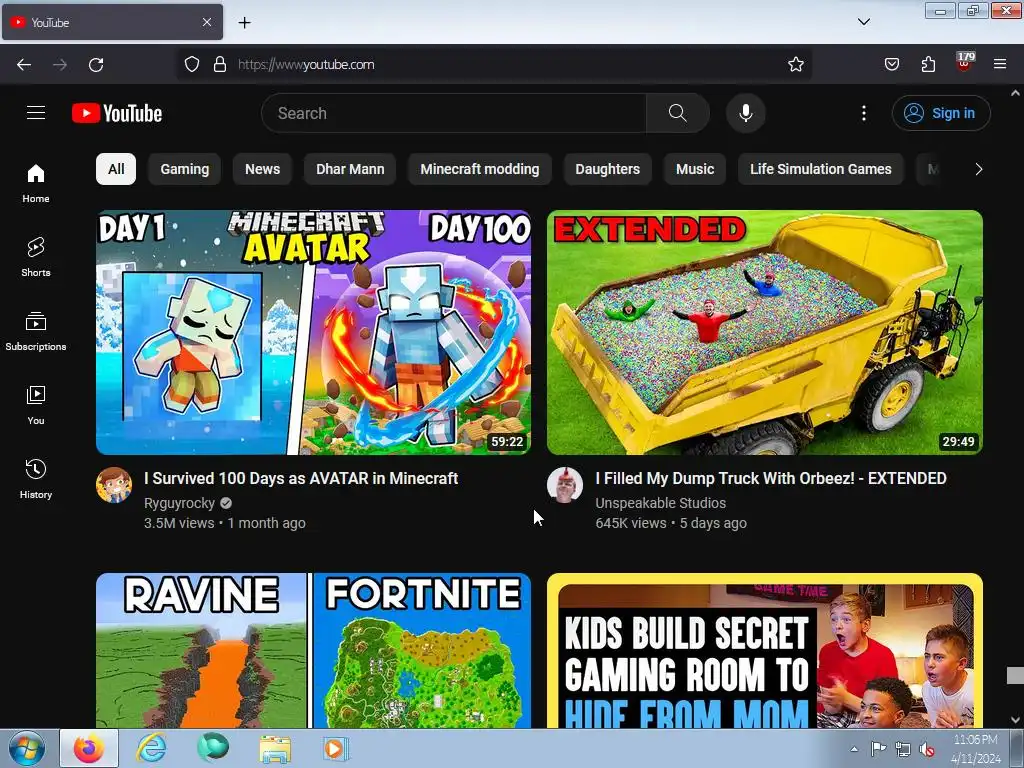Screen dimensions: 1024x768
Task: Open 'I Filled My Dump Truck With Orbeez' title
Action: pyautogui.click(x=771, y=478)
